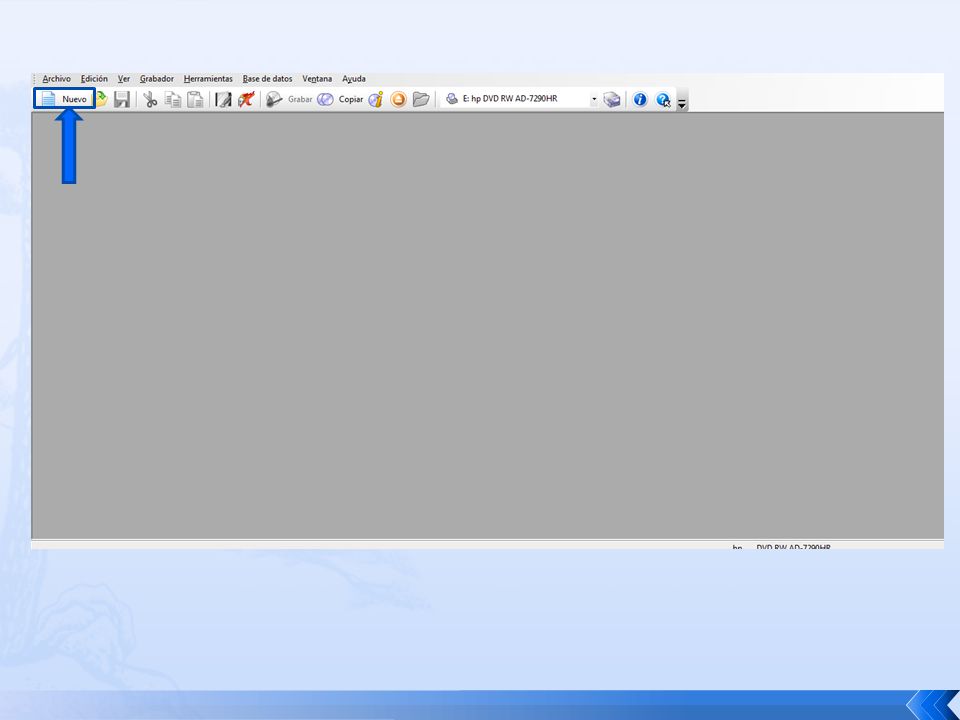
Task: Open an existing compilation with the Open icon
Action: 102,99
